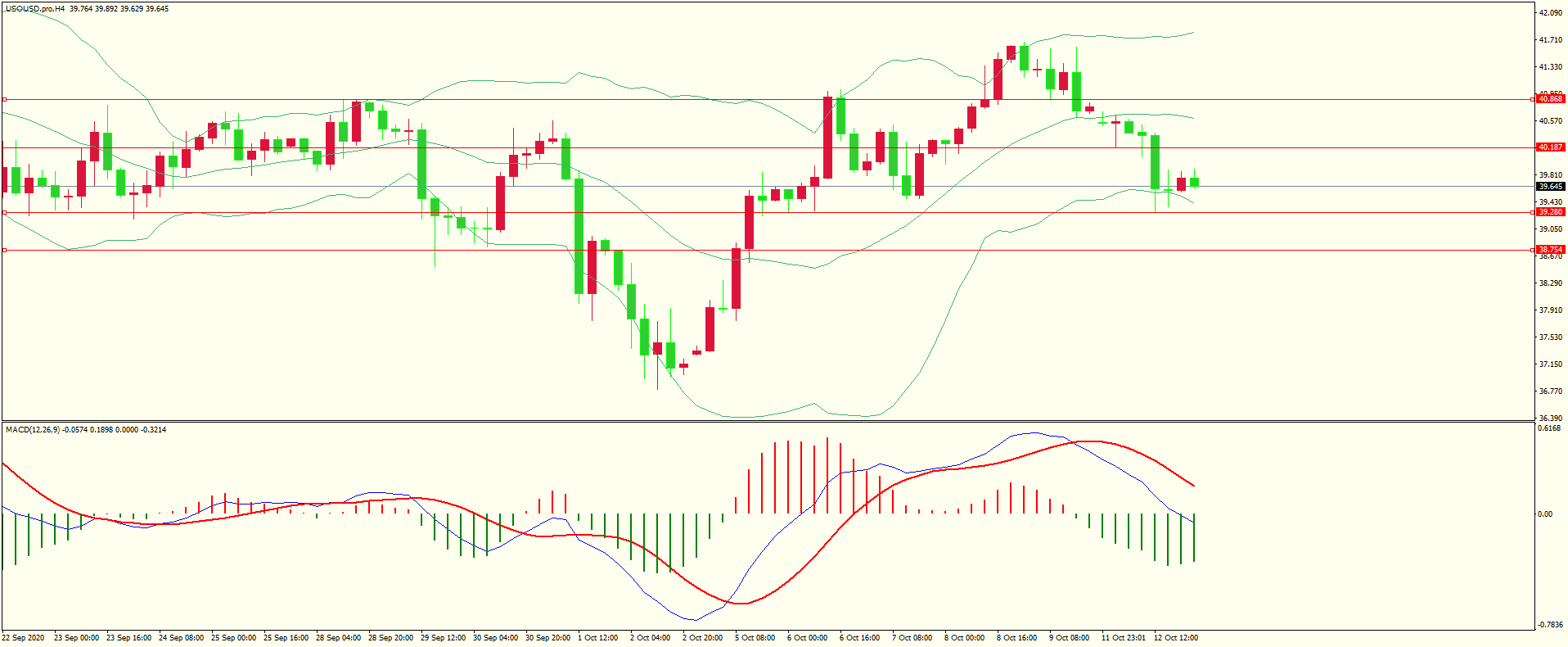Select the red 40.187 price level tag

coord(1551,147)
